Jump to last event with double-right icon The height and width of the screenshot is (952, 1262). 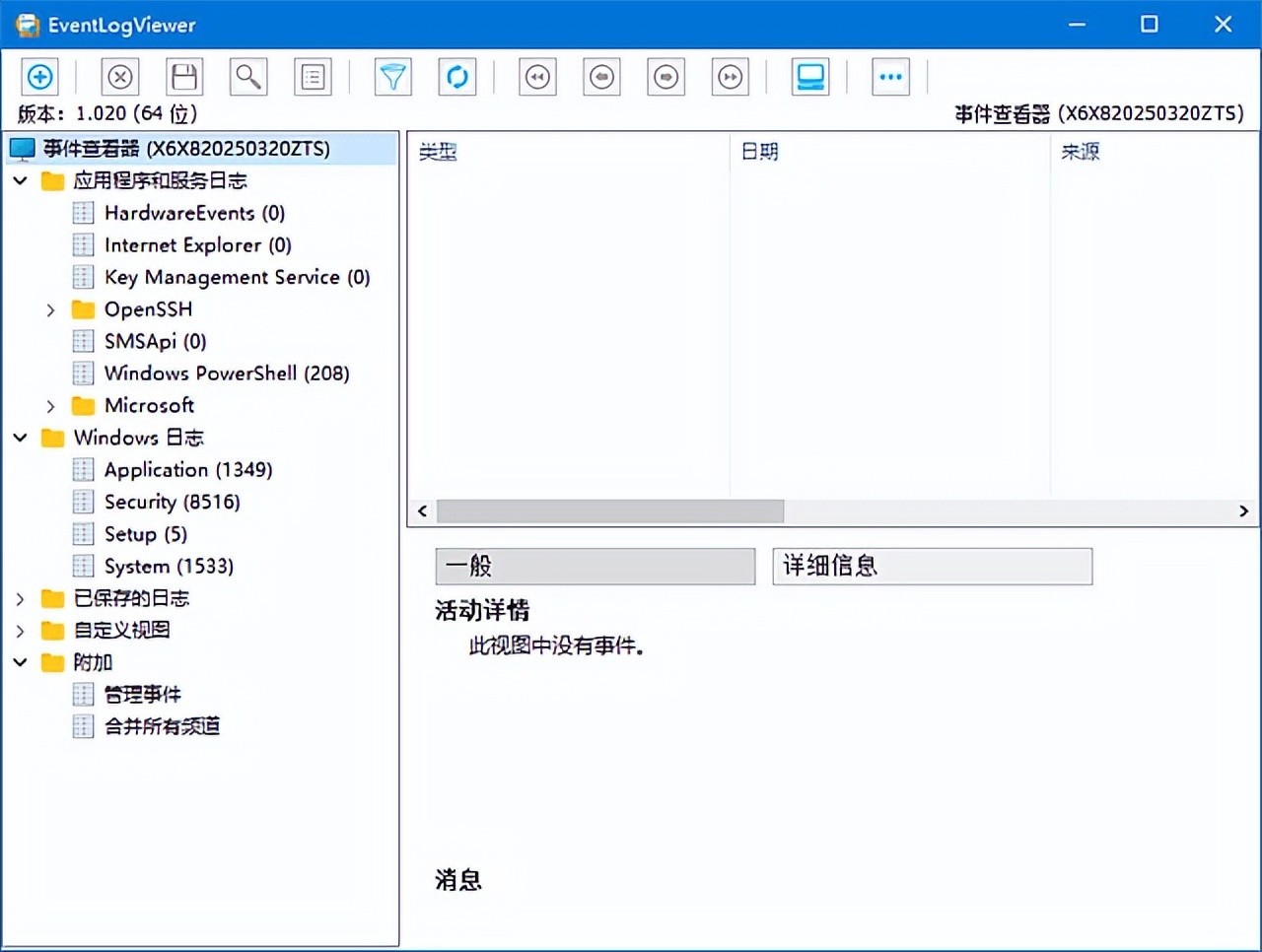pos(731,77)
